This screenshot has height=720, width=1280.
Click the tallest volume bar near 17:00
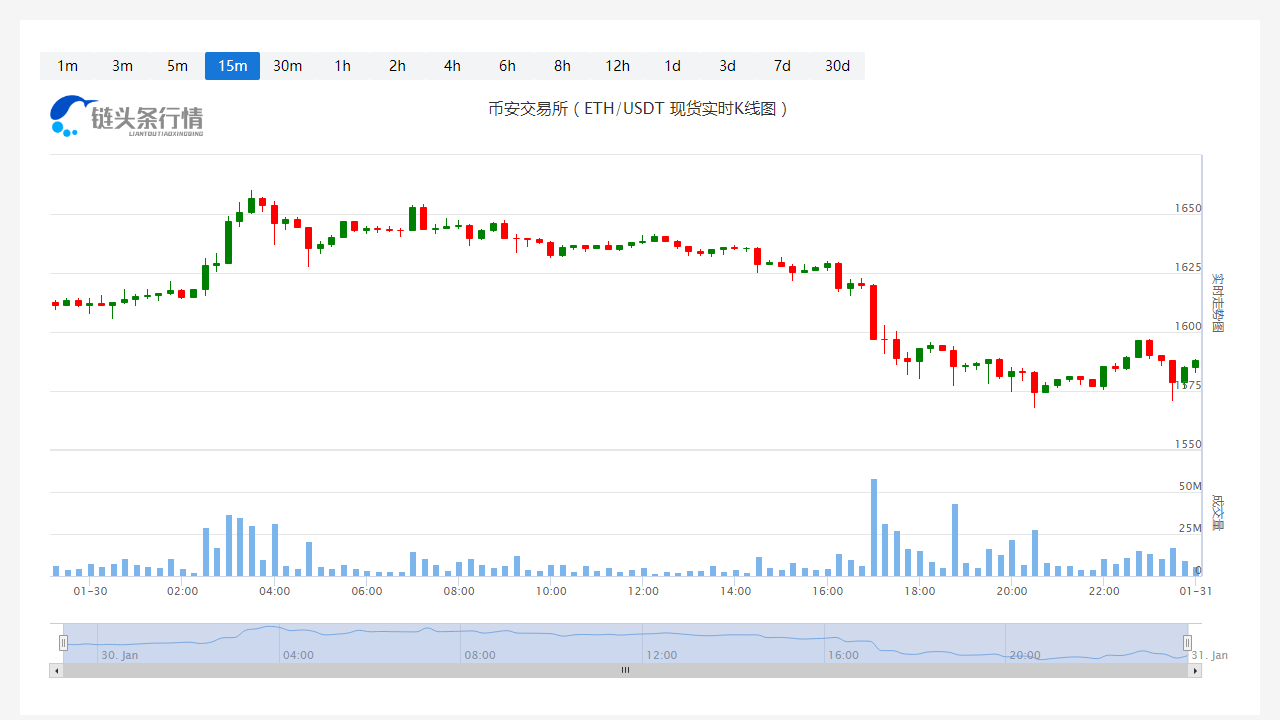click(x=873, y=528)
